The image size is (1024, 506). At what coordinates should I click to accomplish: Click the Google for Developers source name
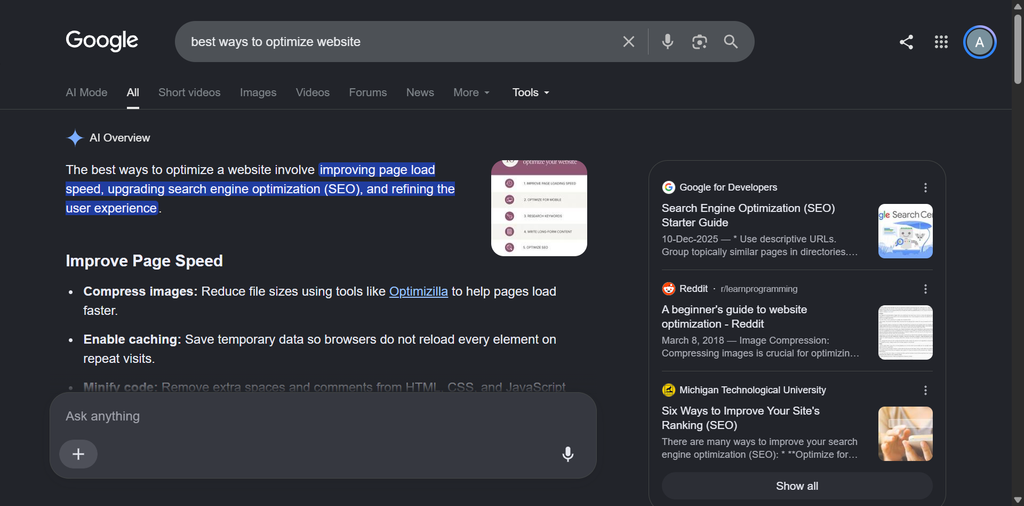[x=728, y=187]
